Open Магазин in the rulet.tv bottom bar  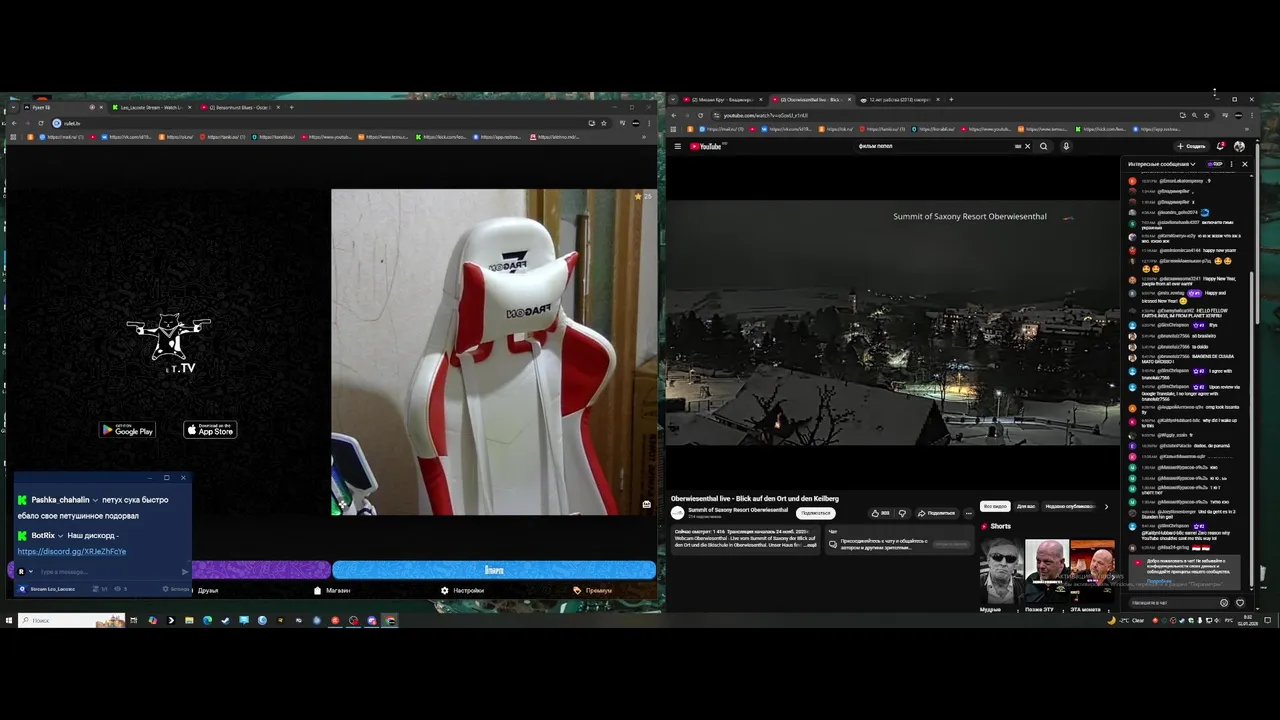(x=333, y=590)
